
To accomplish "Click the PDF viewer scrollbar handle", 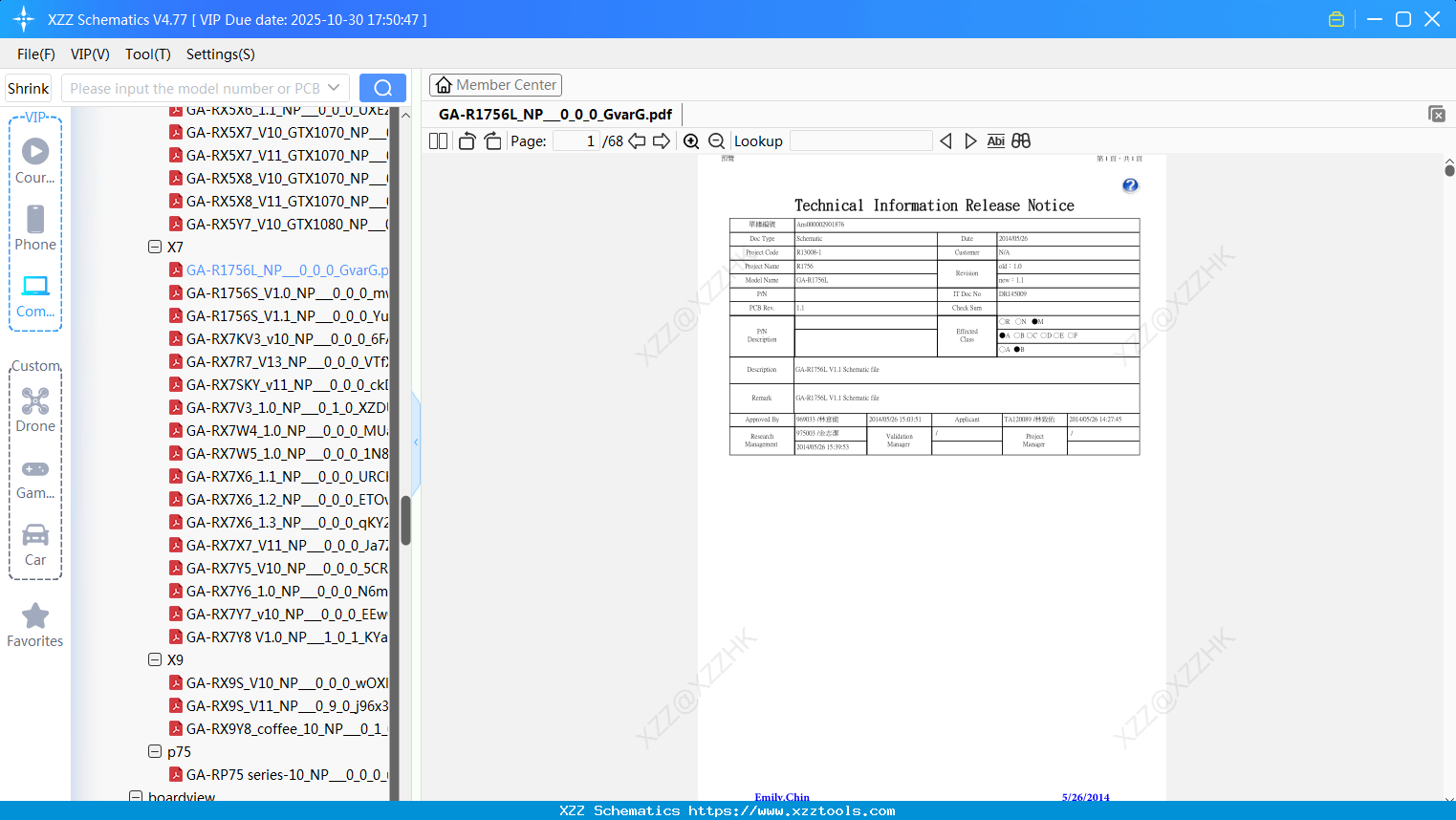I will [x=1449, y=170].
